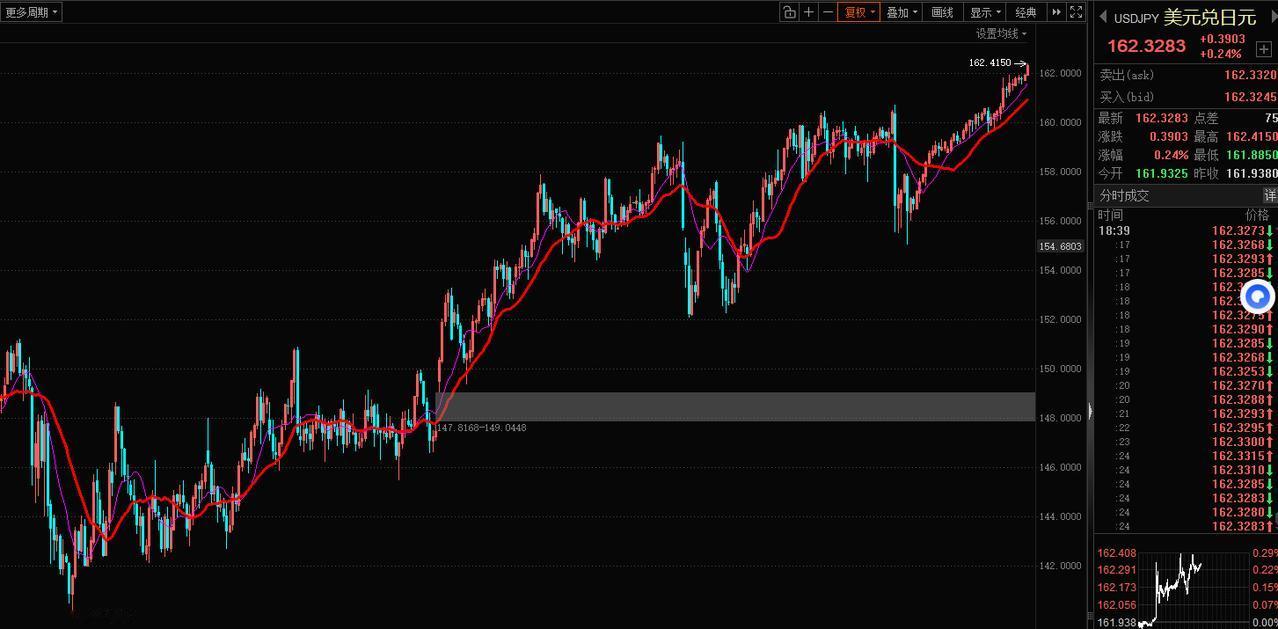1278x629 pixels.
Task: Click the panel collapse handle beside chart
Action: pos(1089,412)
